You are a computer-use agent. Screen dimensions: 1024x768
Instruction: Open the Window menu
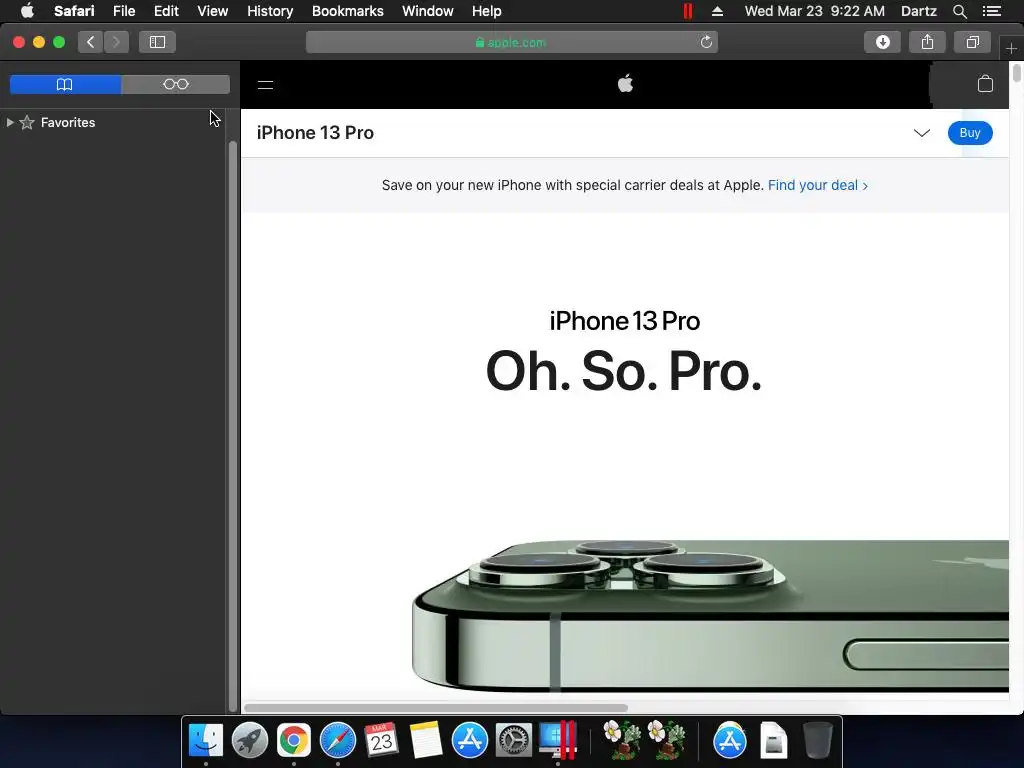point(427,11)
